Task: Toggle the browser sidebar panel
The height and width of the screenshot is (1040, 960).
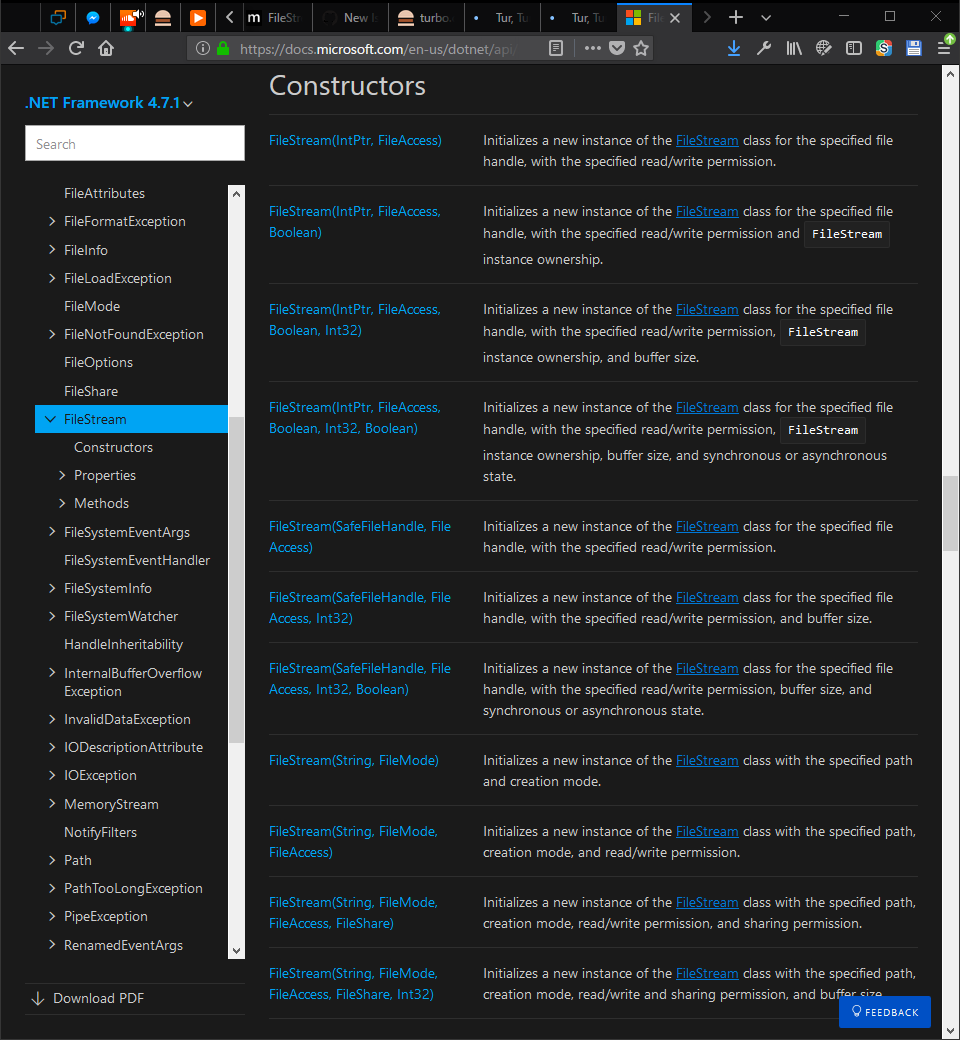Action: point(853,47)
